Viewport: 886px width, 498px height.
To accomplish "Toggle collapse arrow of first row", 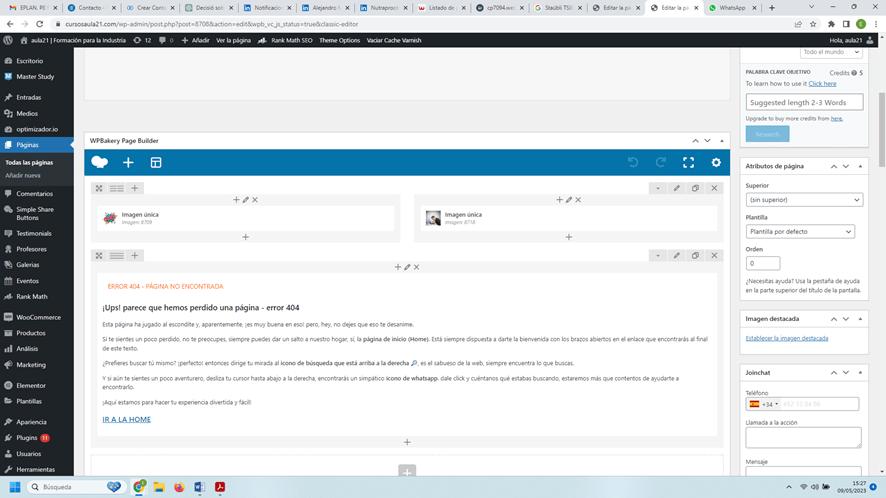I will (658, 188).
